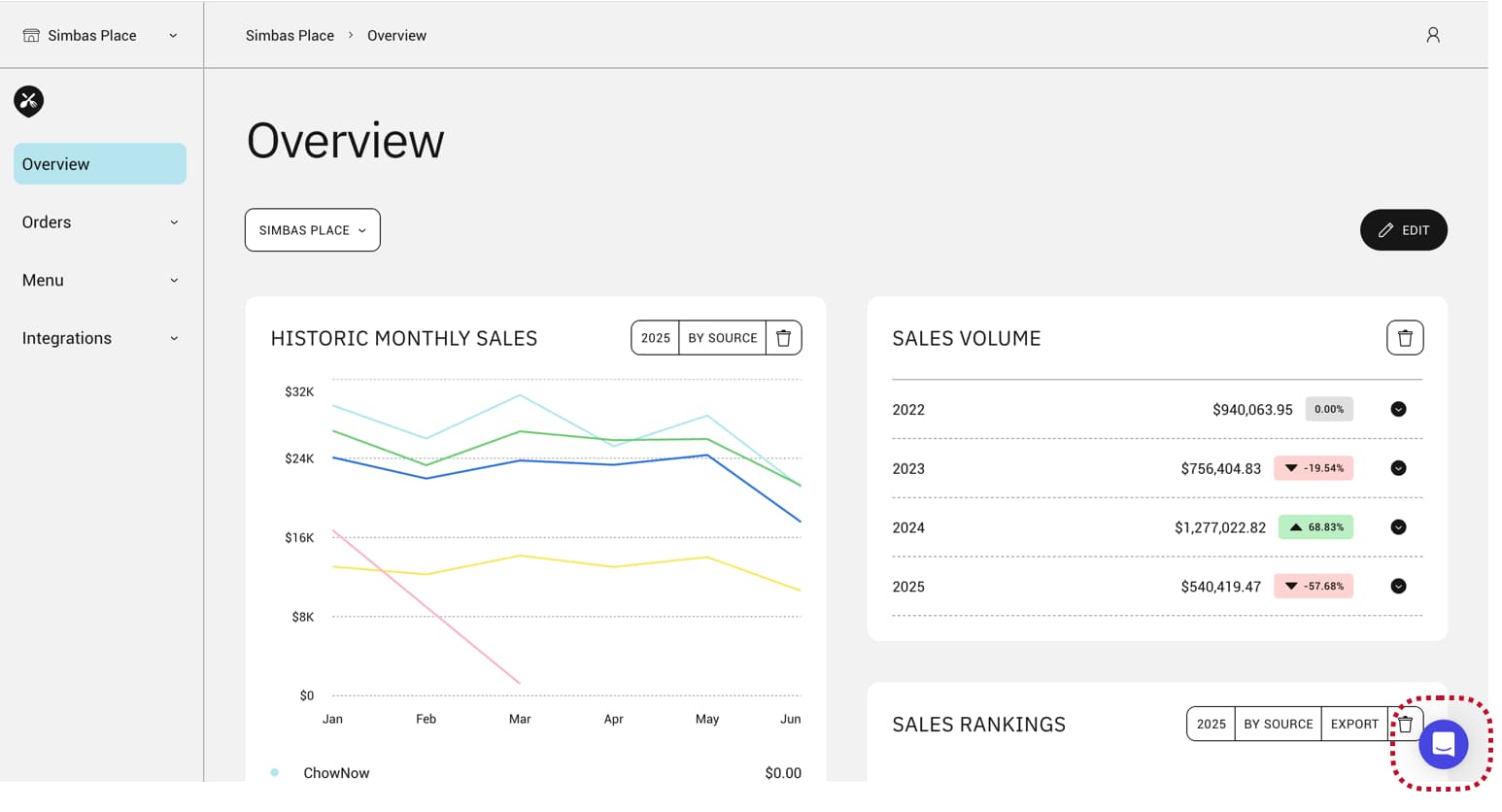This screenshot has width=1502, height=812.
Task: Click the storefront icon beside Simbas Place
Action: point(33,34)
